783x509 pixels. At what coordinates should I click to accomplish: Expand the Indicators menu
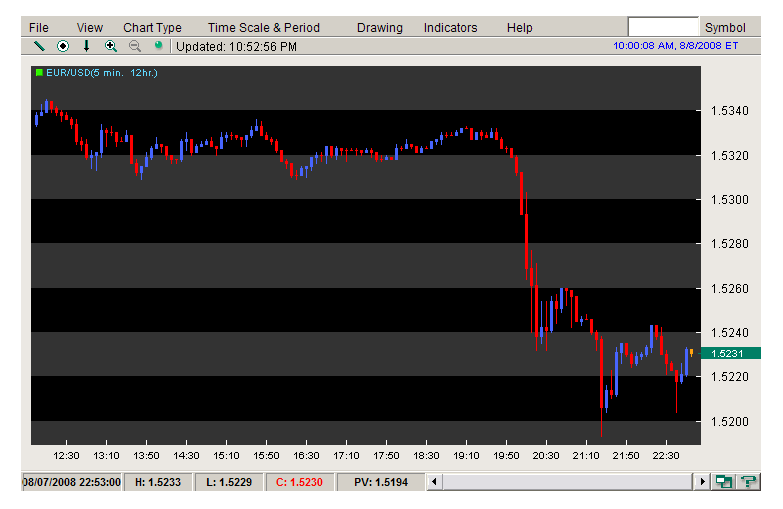pos(450,28)
